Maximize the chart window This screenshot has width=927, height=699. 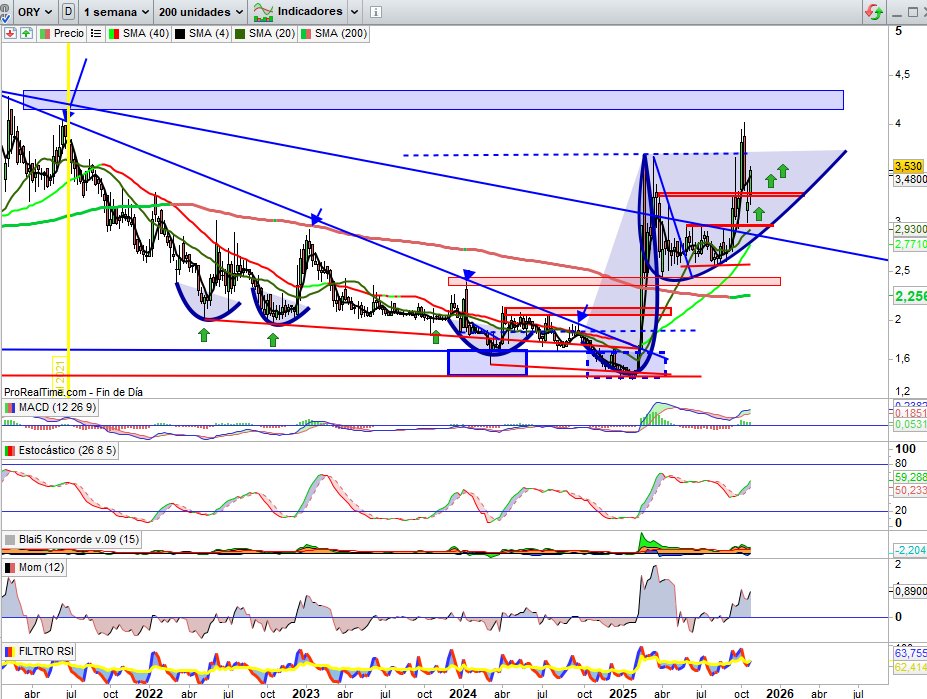tap(913, 12)
